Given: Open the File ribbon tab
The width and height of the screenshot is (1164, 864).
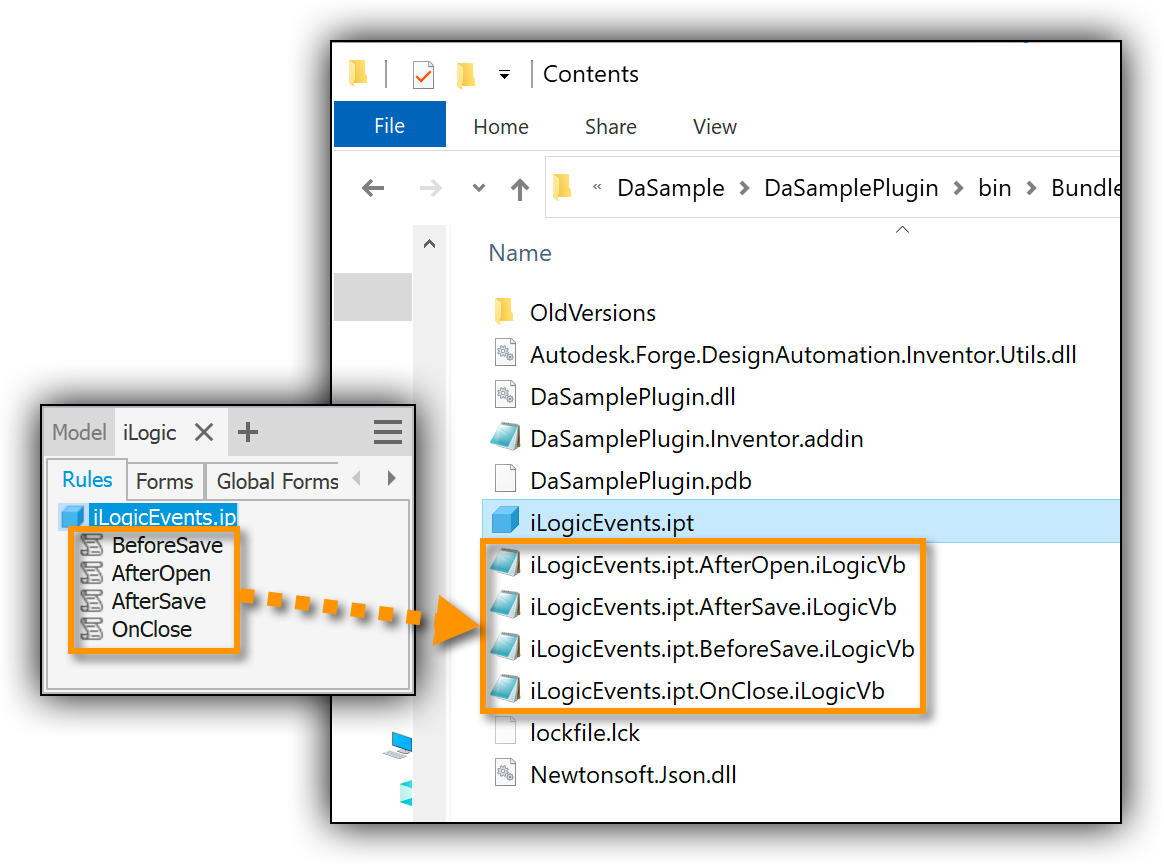Looking at the screenshot, I should pos(390,125).
